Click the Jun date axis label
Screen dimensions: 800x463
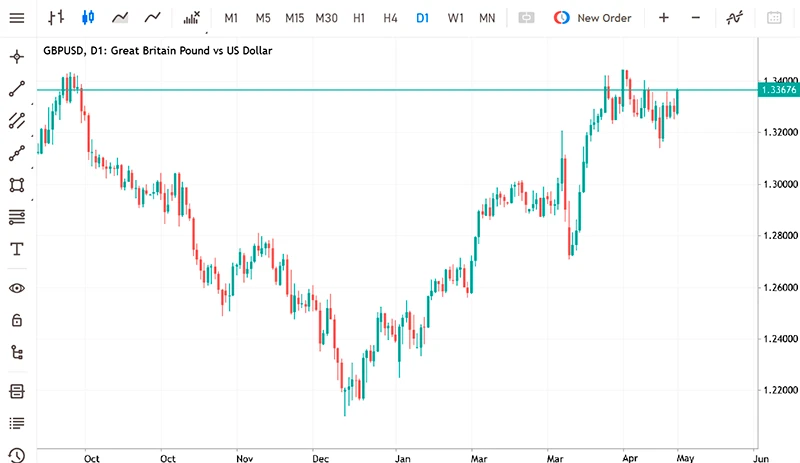click(x=761, y=458)
